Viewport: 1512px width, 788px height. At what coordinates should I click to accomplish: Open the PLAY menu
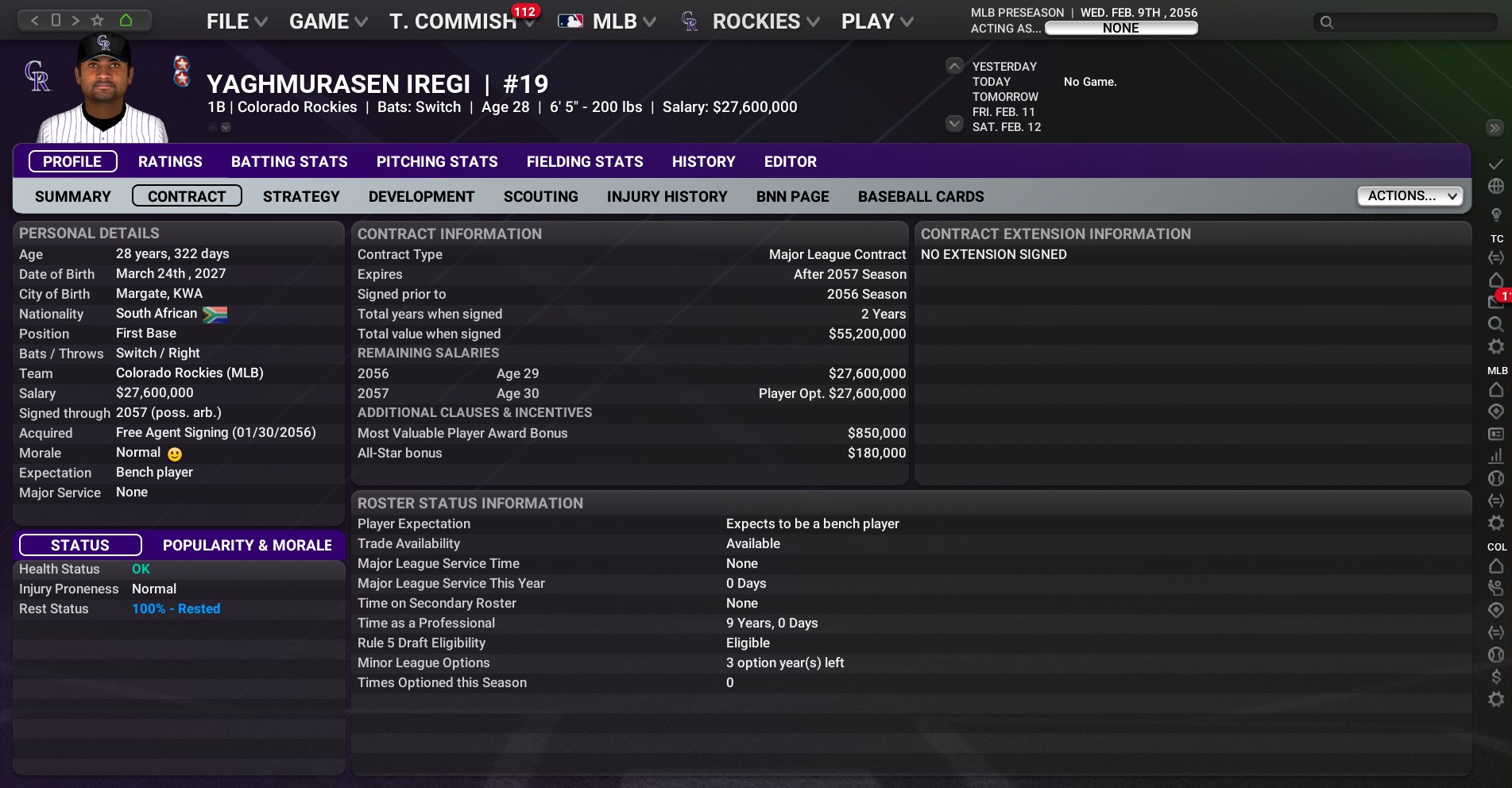coord(876,21)
